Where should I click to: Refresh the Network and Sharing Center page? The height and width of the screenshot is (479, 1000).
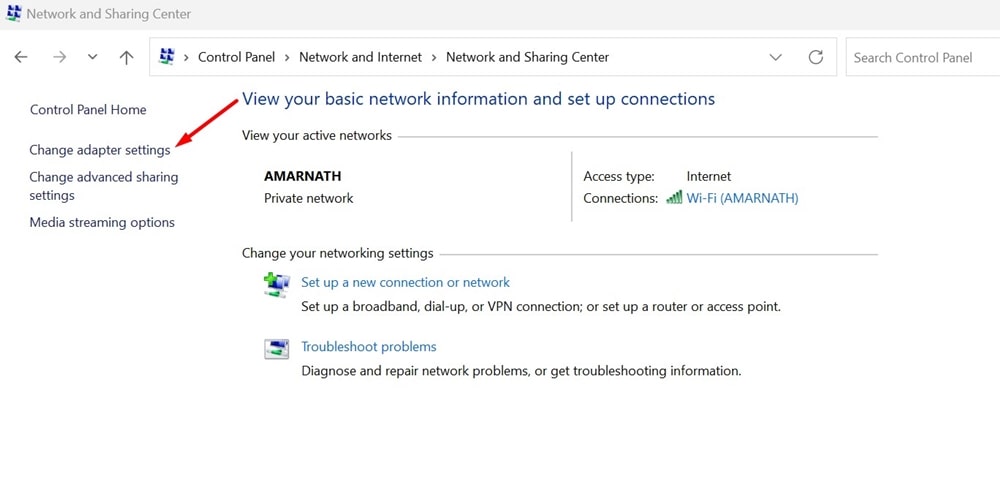816,58
